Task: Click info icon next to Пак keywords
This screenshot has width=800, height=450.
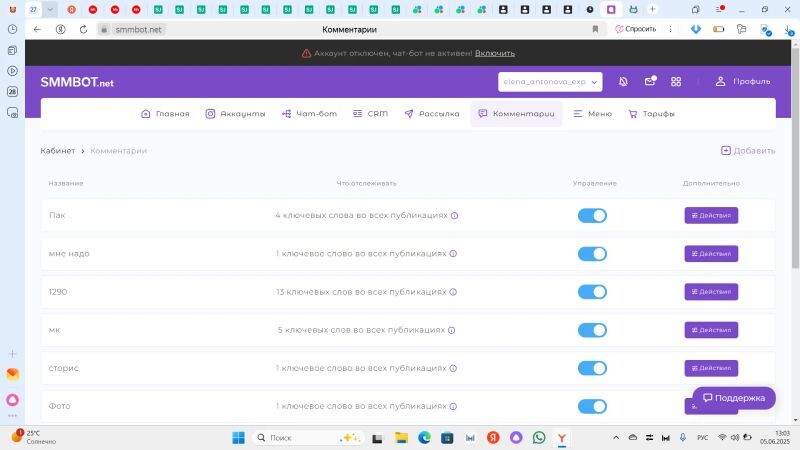Action: pos(454,215)
